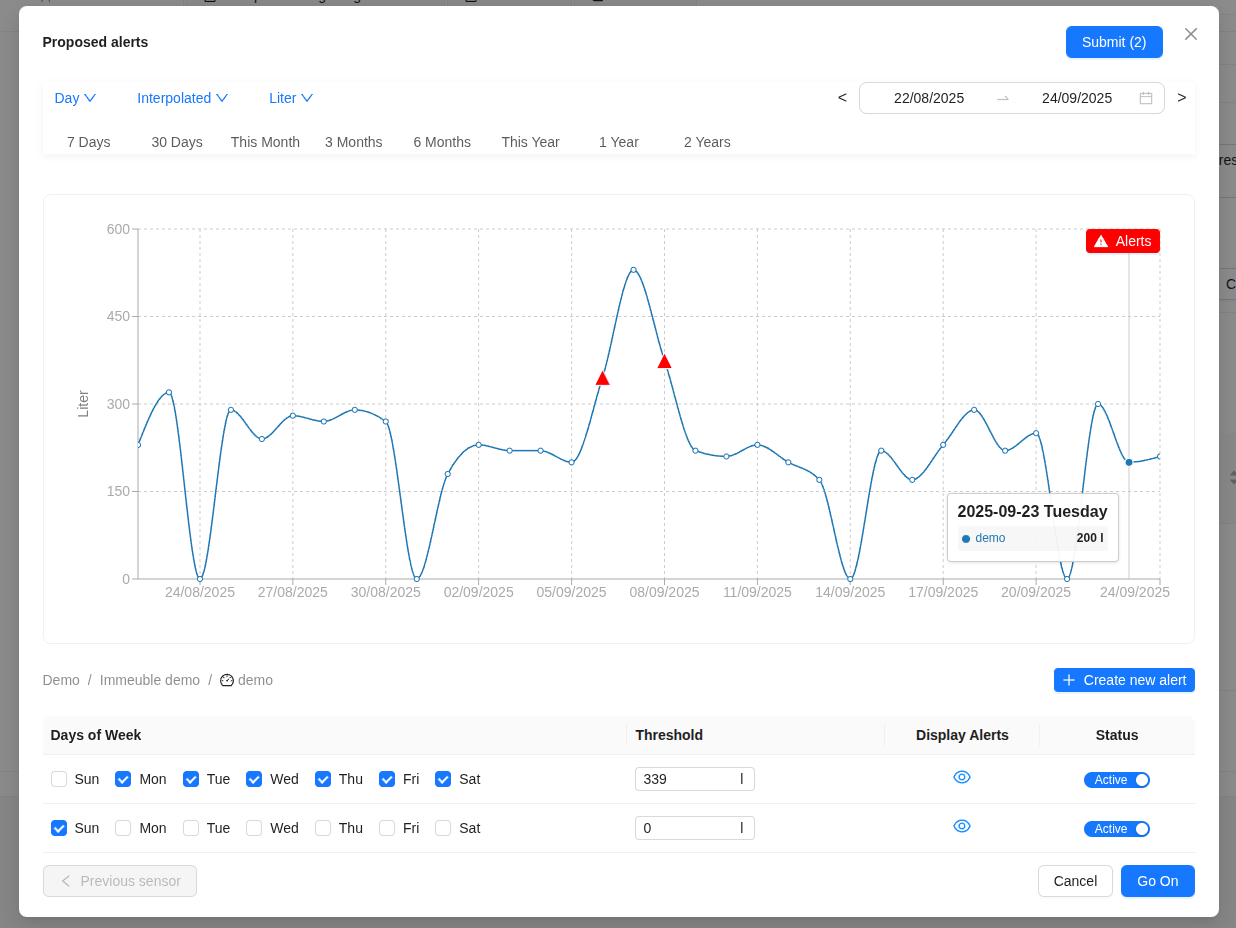The width and height of the screenshot is (1236, 928).
Task: Uncheck Mon in the first alert row
Action: pos(122,779)
